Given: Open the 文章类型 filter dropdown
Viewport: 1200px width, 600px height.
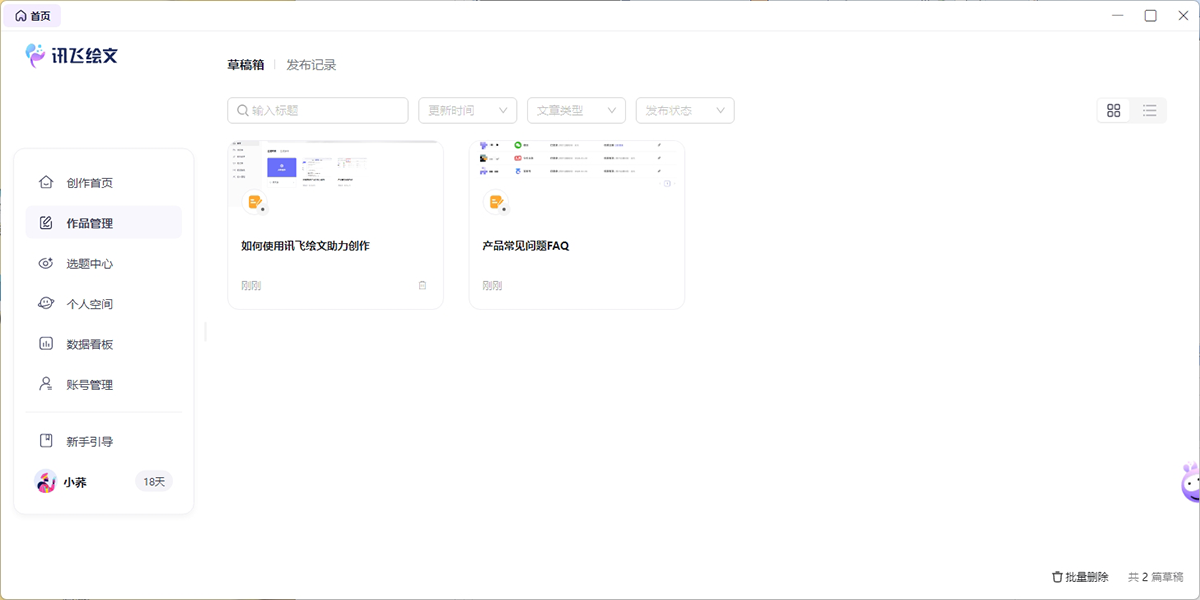Looking at the screenshot, I should coord(576,111).
